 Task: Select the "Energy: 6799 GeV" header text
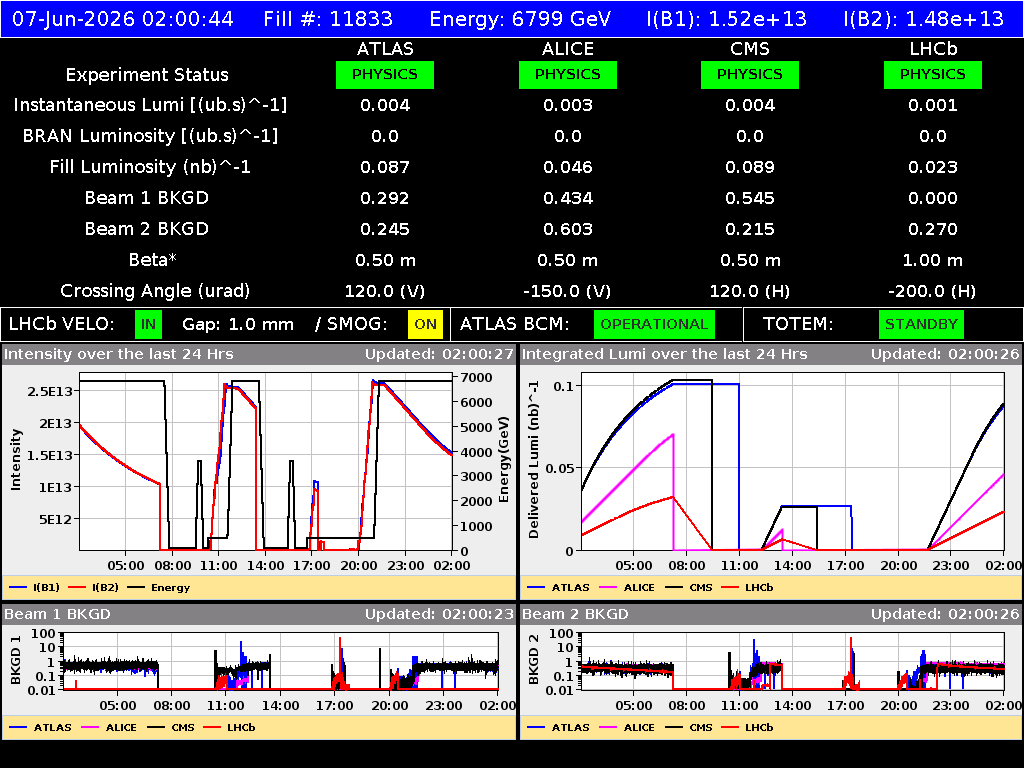point(520,19)
